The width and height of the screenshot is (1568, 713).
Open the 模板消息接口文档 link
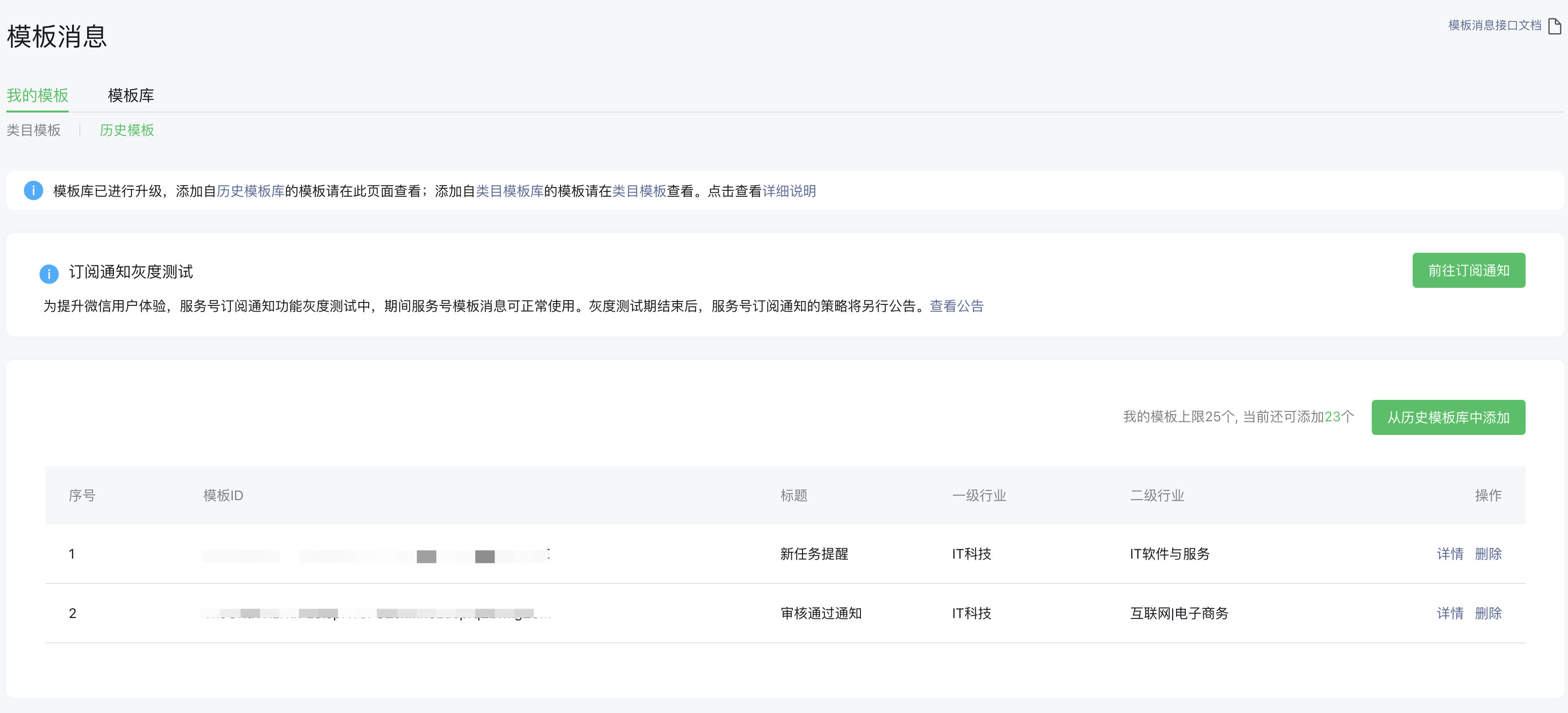point(1494,25)
